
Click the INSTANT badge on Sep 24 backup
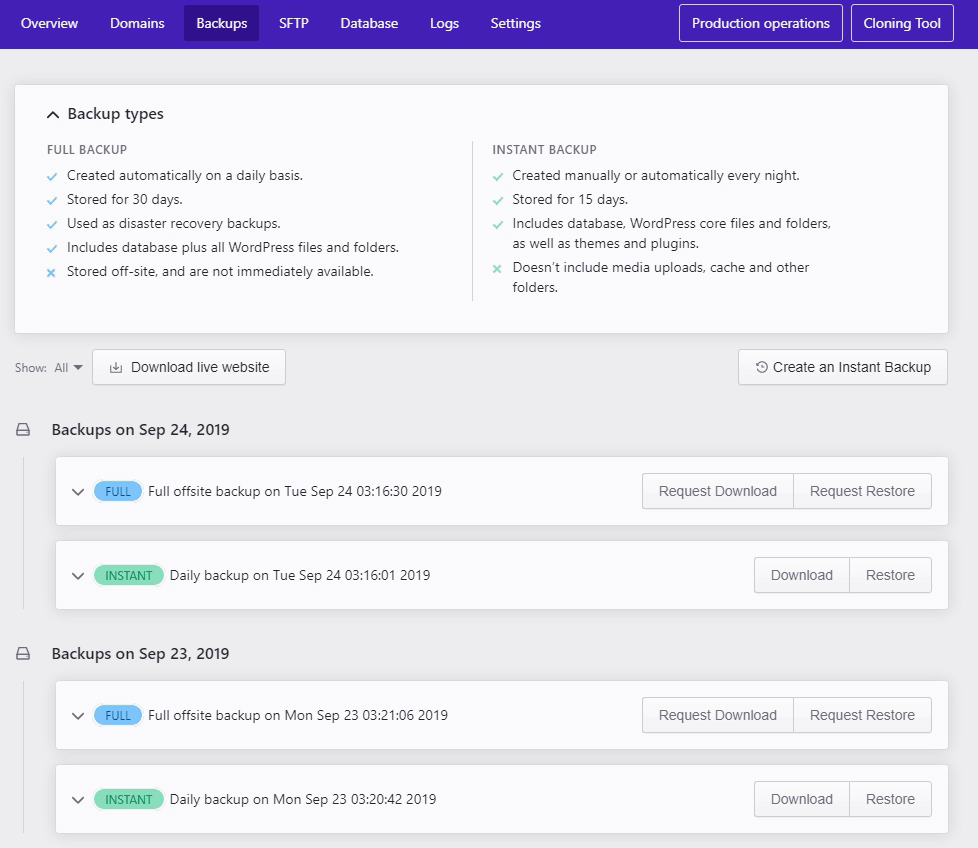128,575
